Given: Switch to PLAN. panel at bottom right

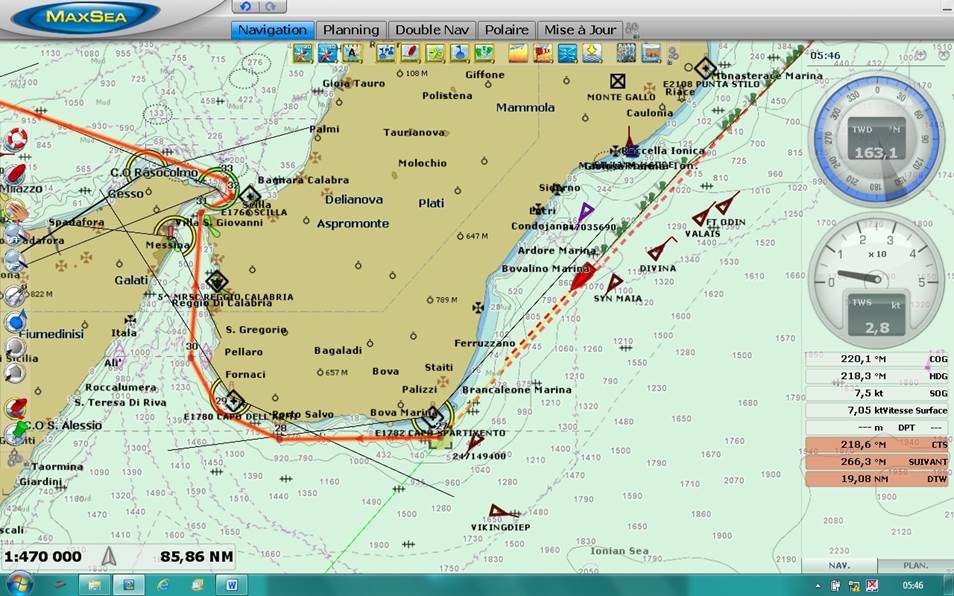Looking at the screenshot, I should point(915,566).
